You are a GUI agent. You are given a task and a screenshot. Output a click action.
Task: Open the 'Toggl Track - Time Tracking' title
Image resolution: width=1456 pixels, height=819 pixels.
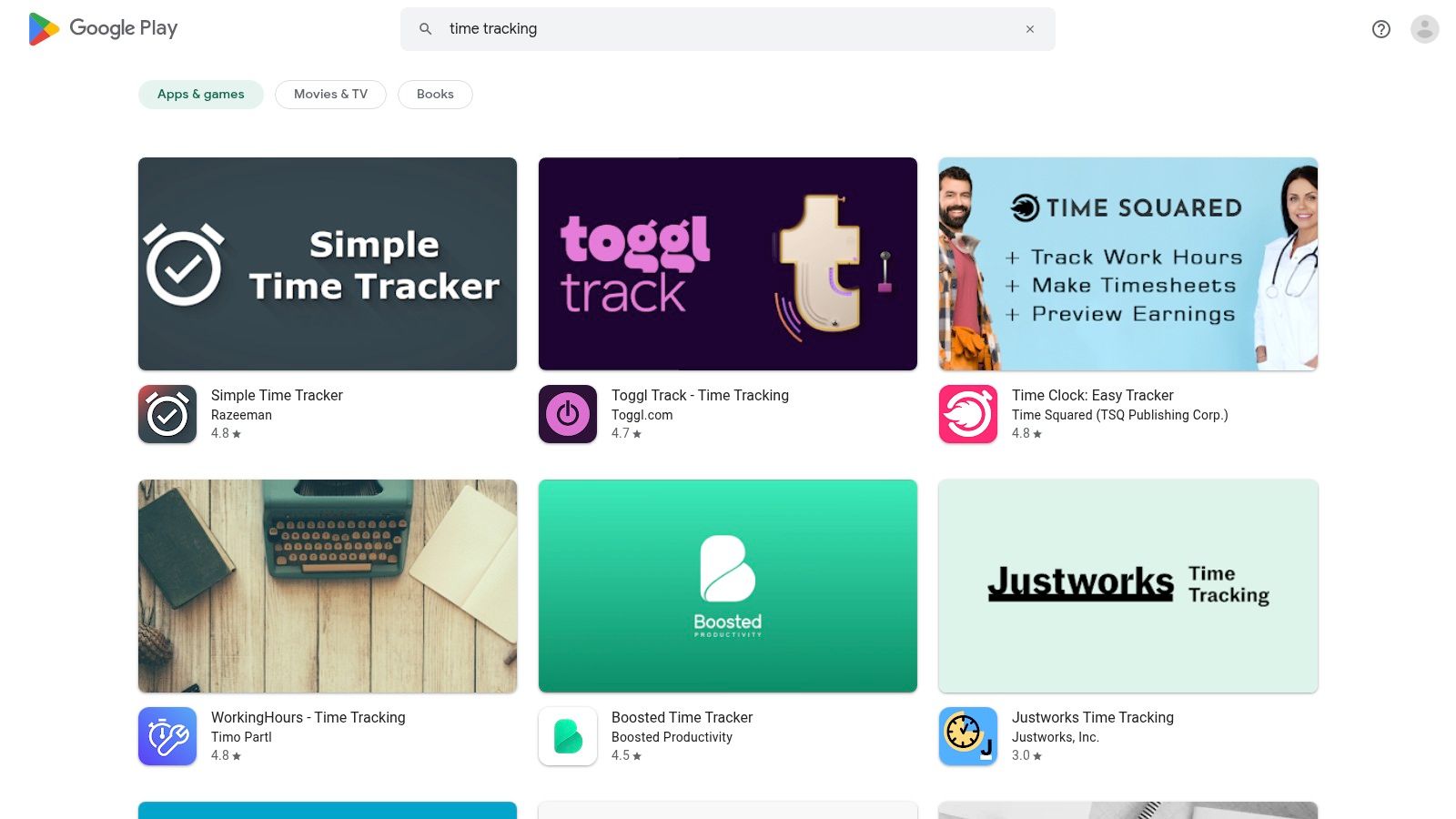pos(700,395)
